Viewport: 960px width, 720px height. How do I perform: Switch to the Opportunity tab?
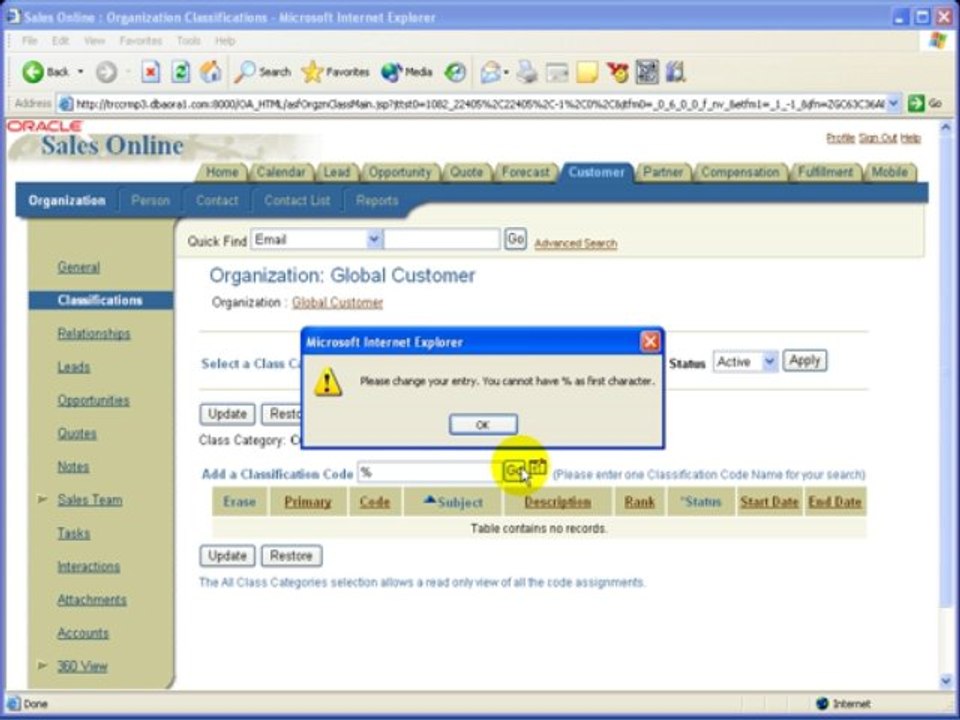[x=400, y=173]
